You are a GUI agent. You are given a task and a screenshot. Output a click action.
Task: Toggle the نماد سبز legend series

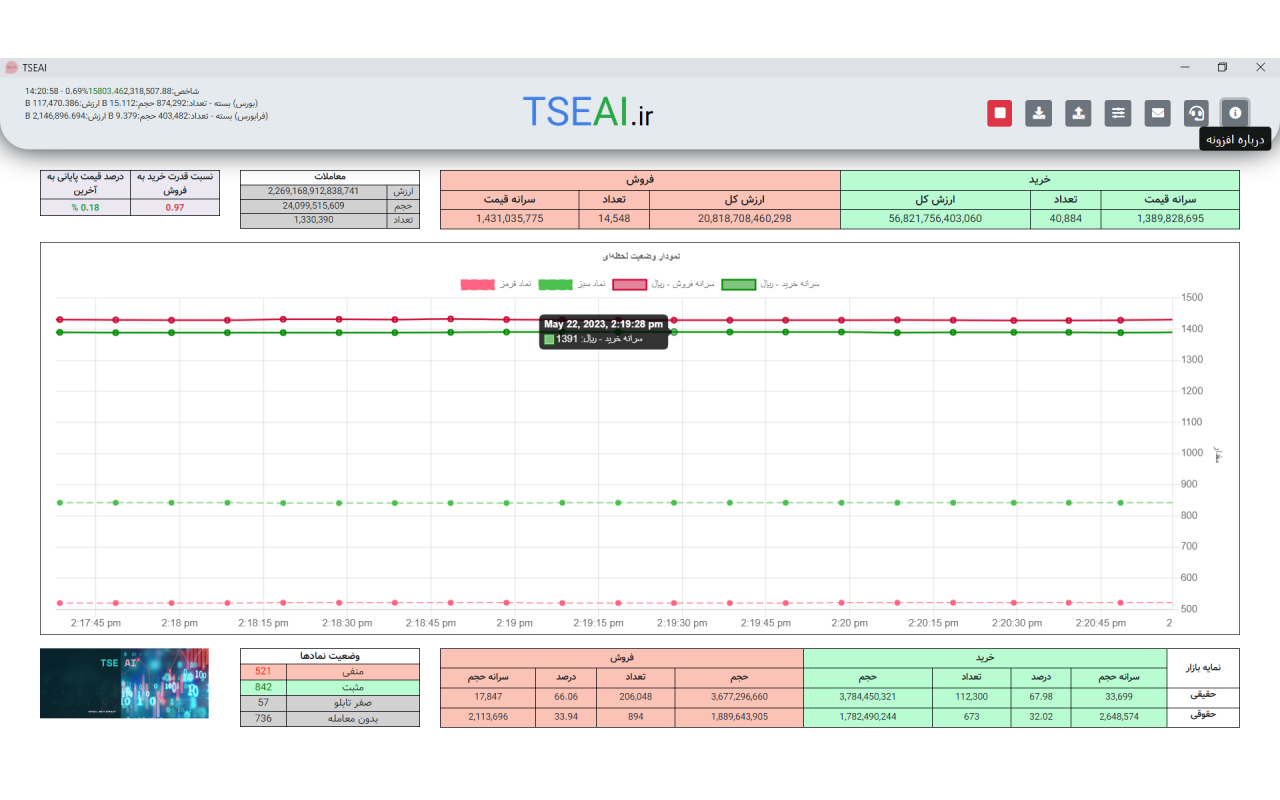pos(572,284)
